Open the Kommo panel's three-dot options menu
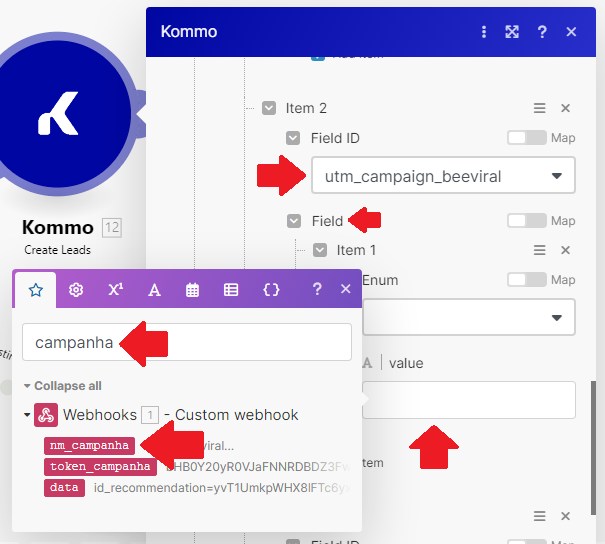The height and width of the screenshot is (544, 605). point(484,32)
